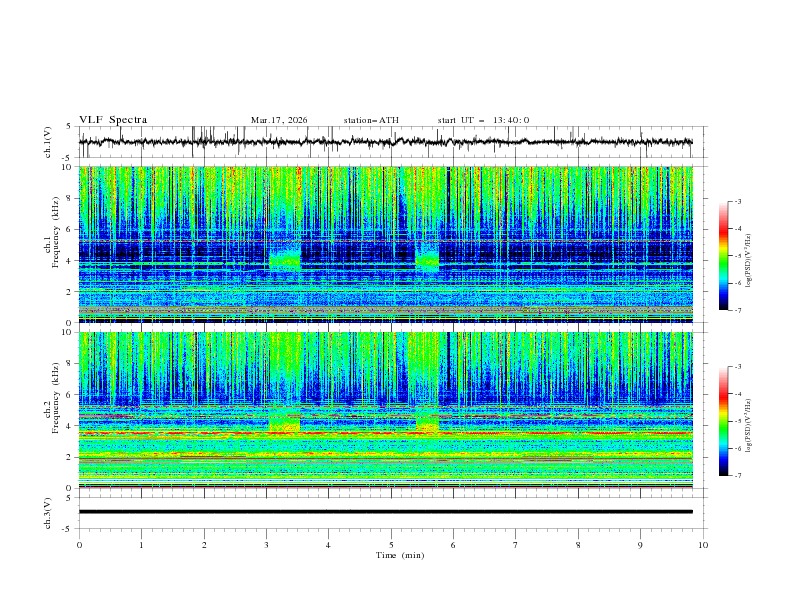Click the ch.3(V) waveform axis label
This screenshot has height=612, width=792.
coord(48,513)
